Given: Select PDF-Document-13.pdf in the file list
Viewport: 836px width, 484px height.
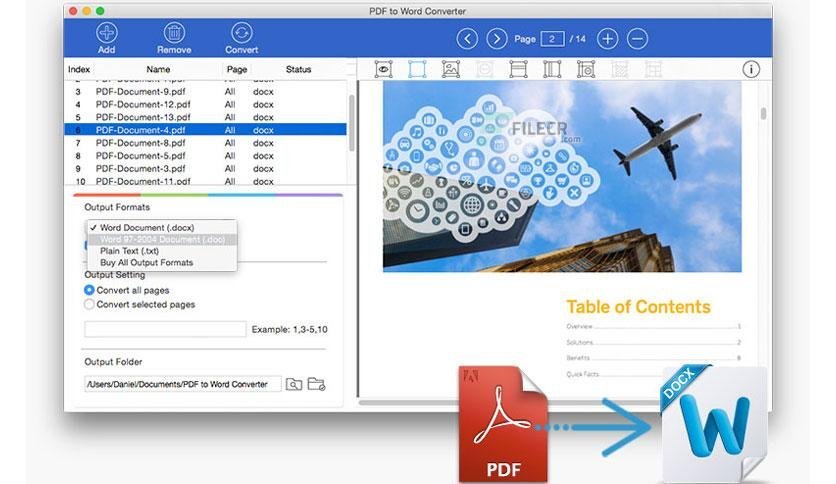Looking at the screenshot, I should click(143, 117).
